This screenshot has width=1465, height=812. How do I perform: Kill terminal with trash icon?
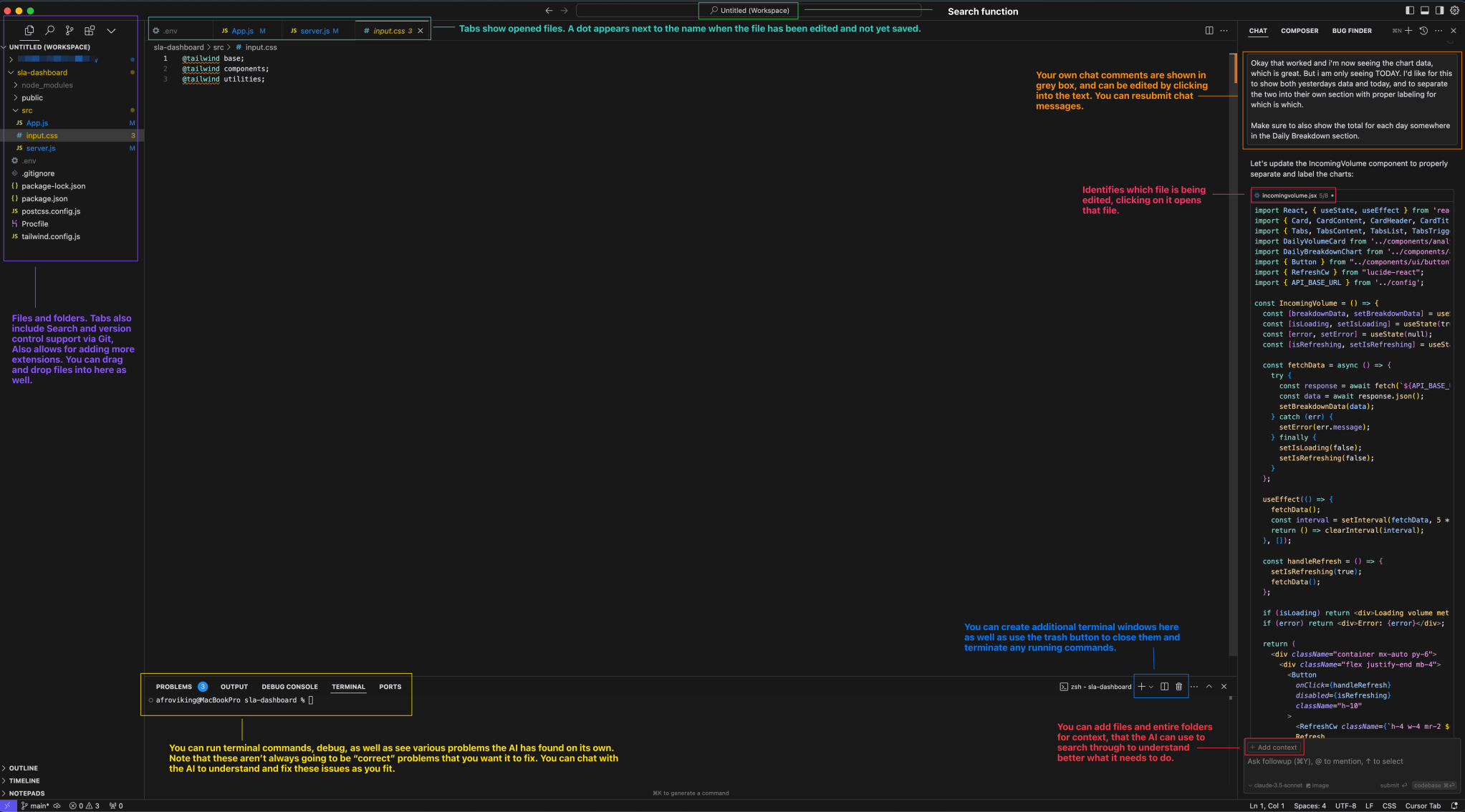click(1178, 687)
